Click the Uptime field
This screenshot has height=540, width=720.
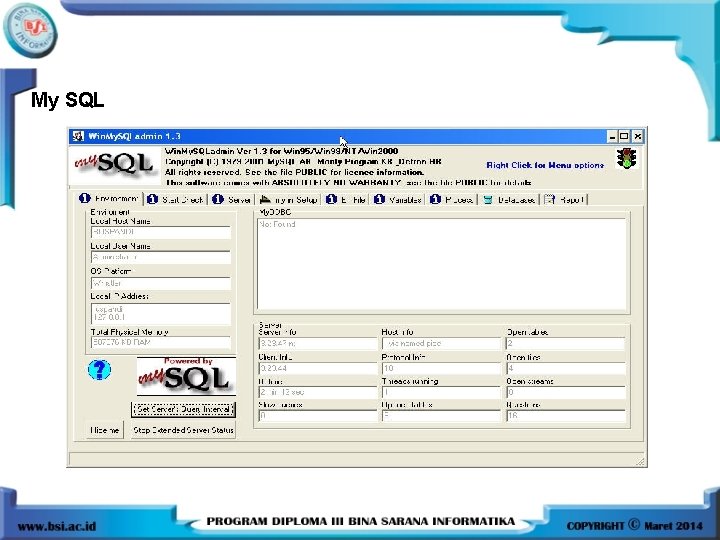click(318, 393)
